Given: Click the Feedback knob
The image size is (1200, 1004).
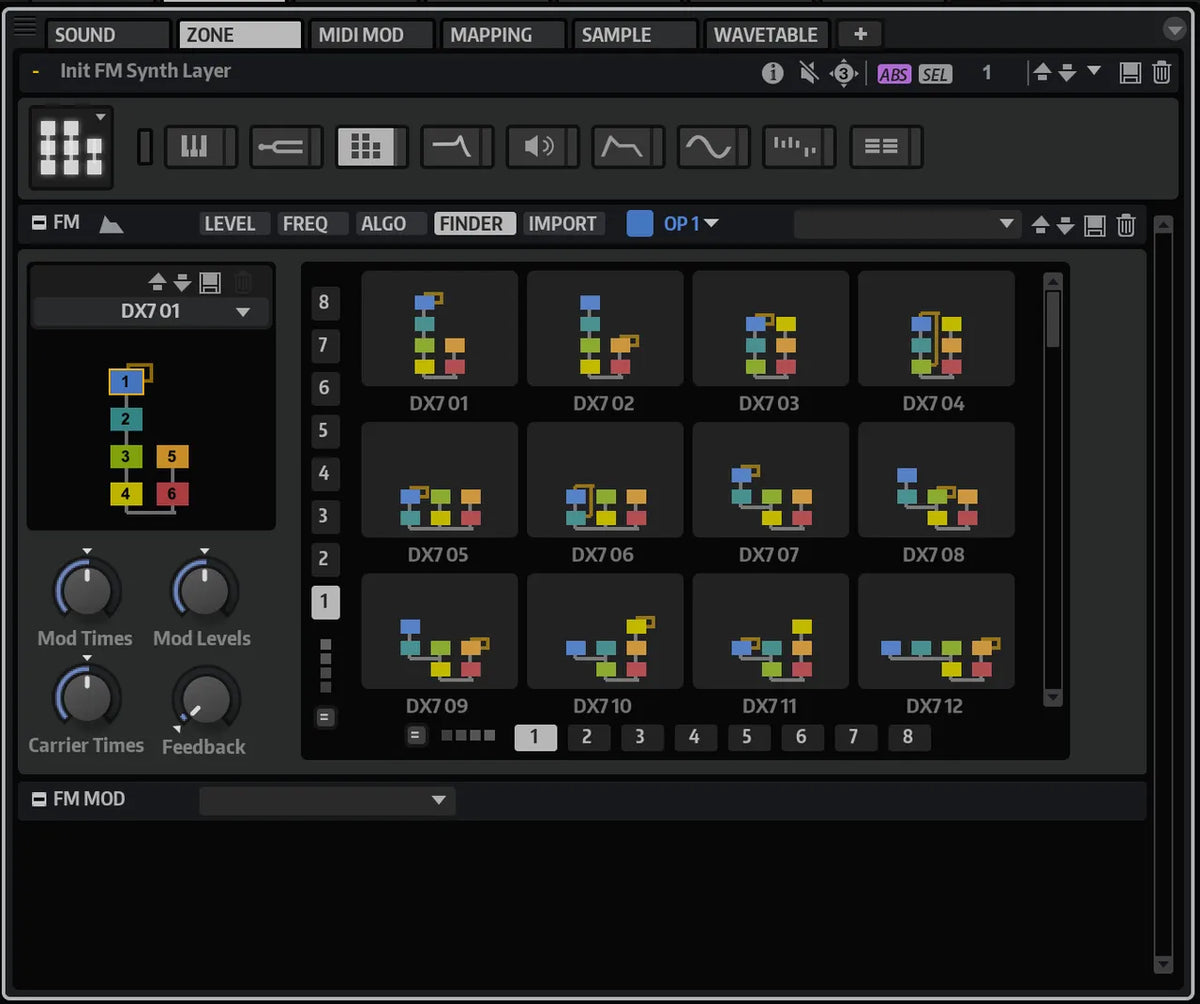Looking at the screenshot, I should point(206,701).
